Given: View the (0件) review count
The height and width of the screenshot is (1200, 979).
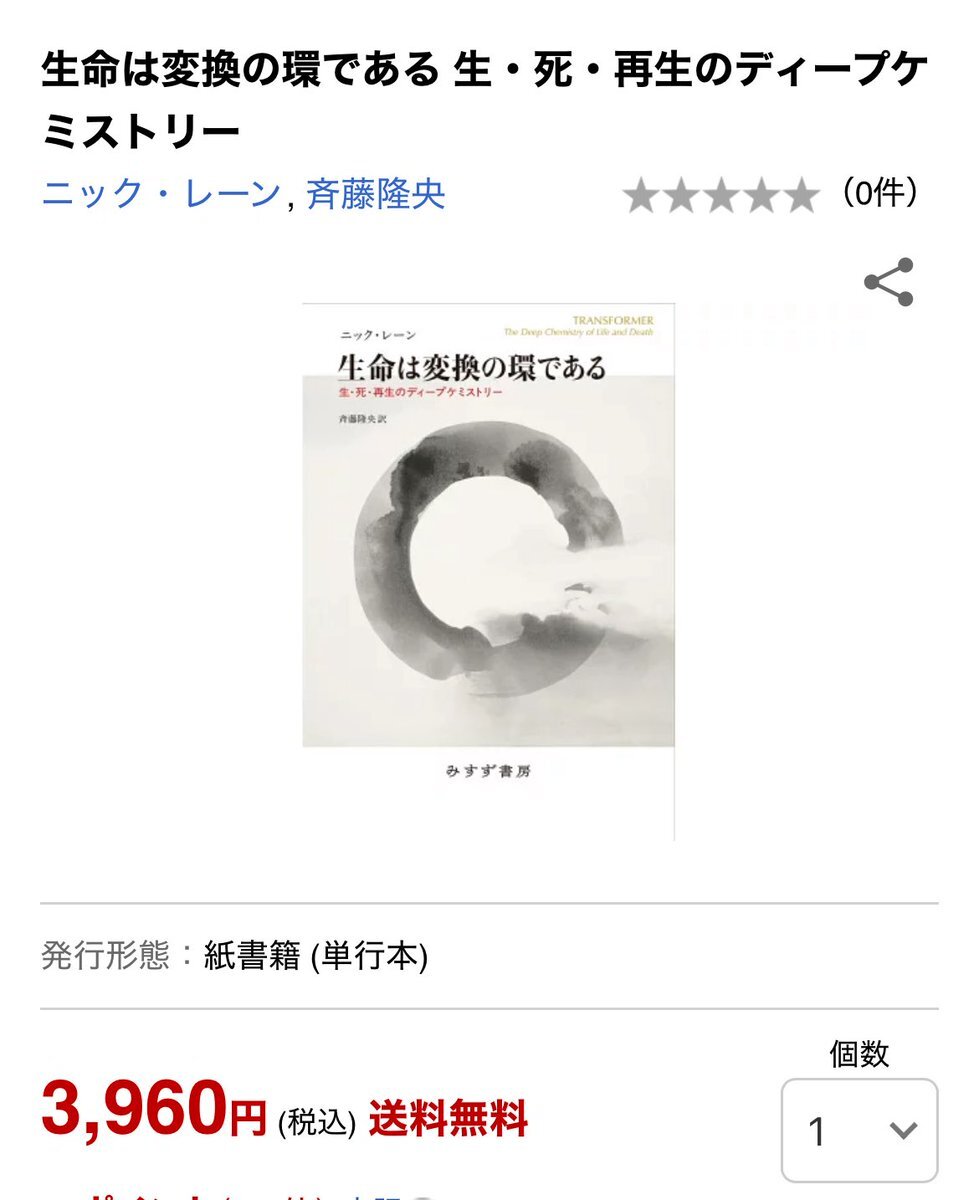Looking at the screenshot, I should coord(879,192).
